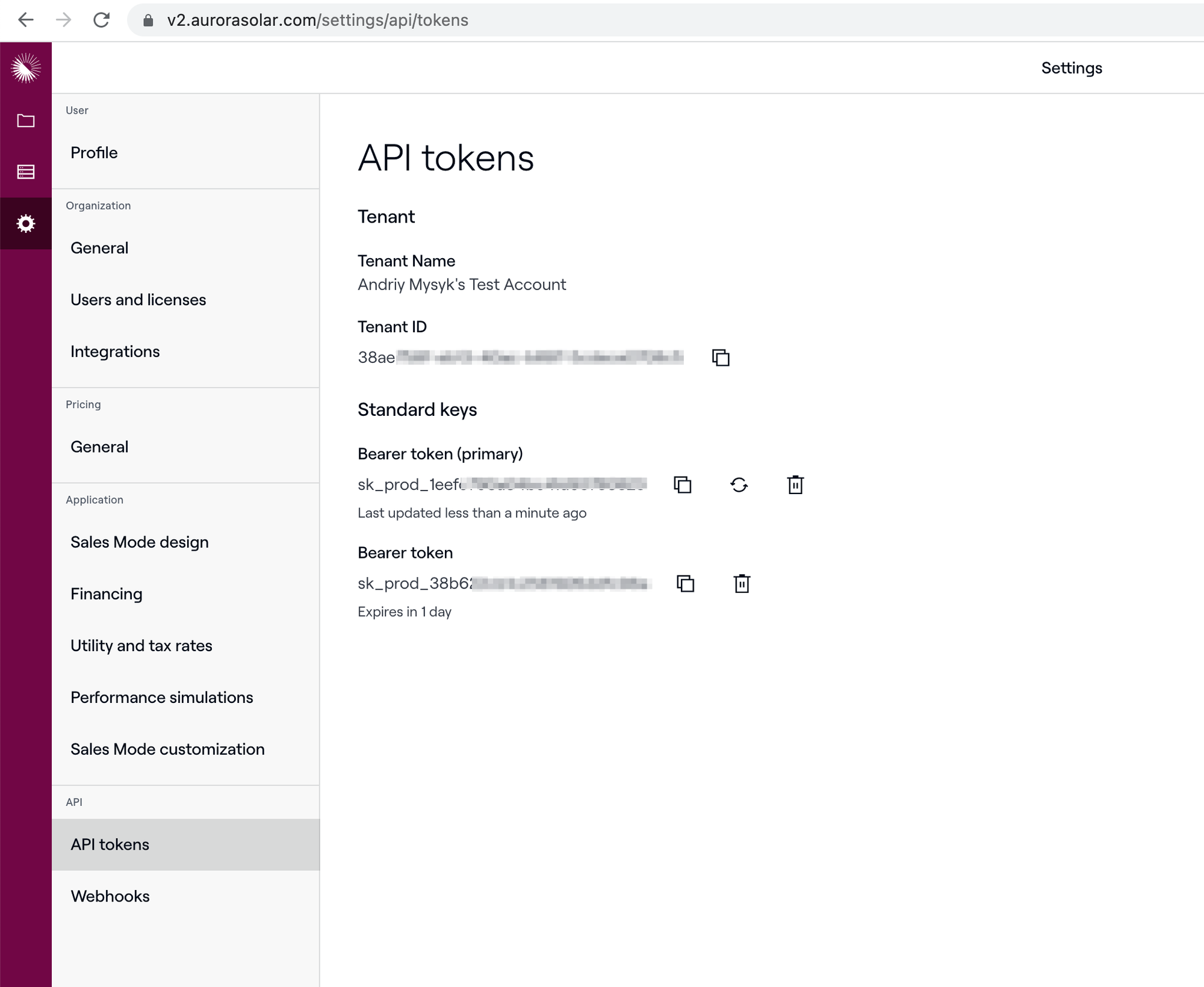Delete the Bearer token expiring in 1 day
Screen dimensions: 1204x987
coord(740,583)
